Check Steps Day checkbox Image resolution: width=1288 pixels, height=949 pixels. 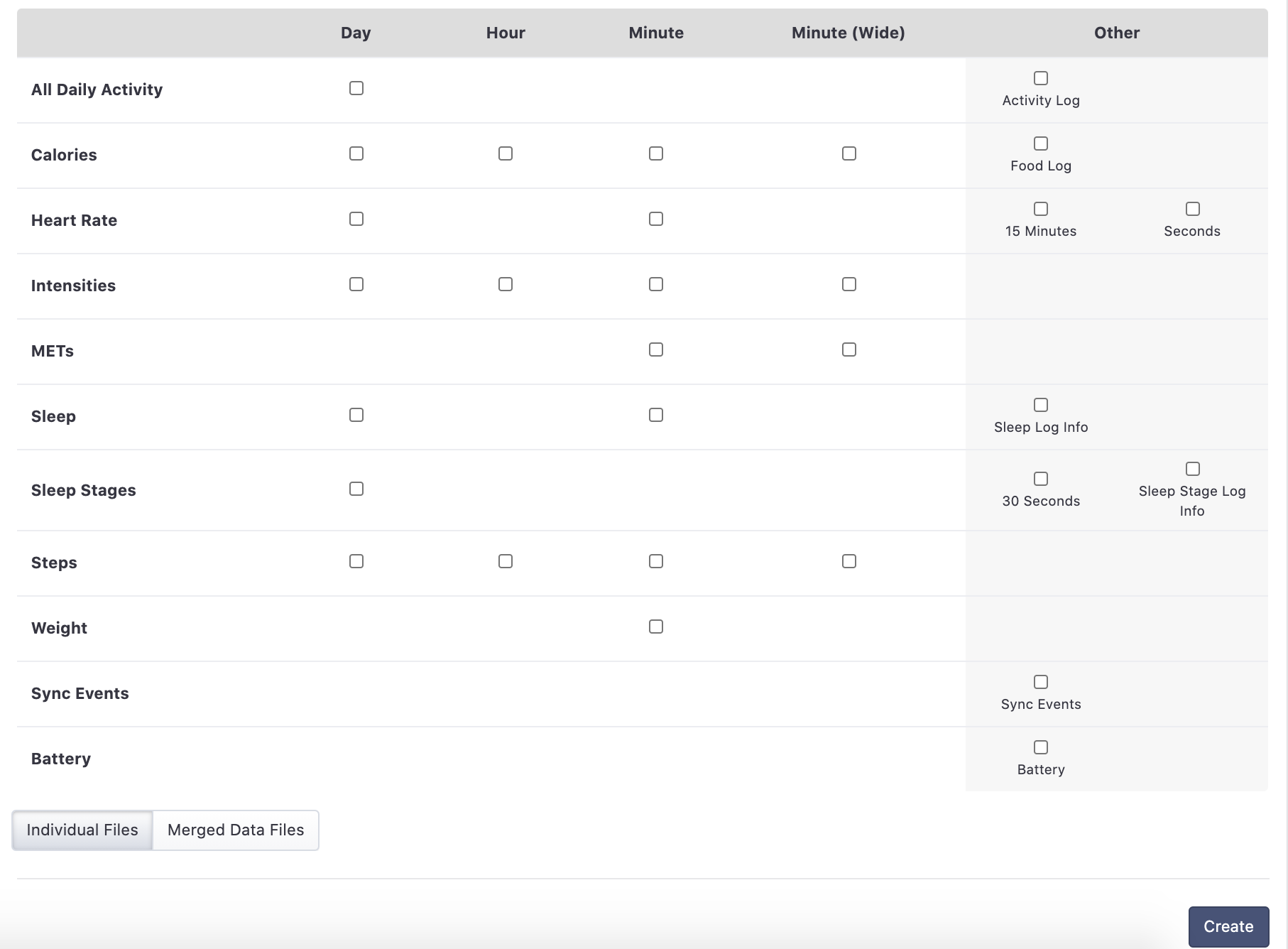click(356, 561)
